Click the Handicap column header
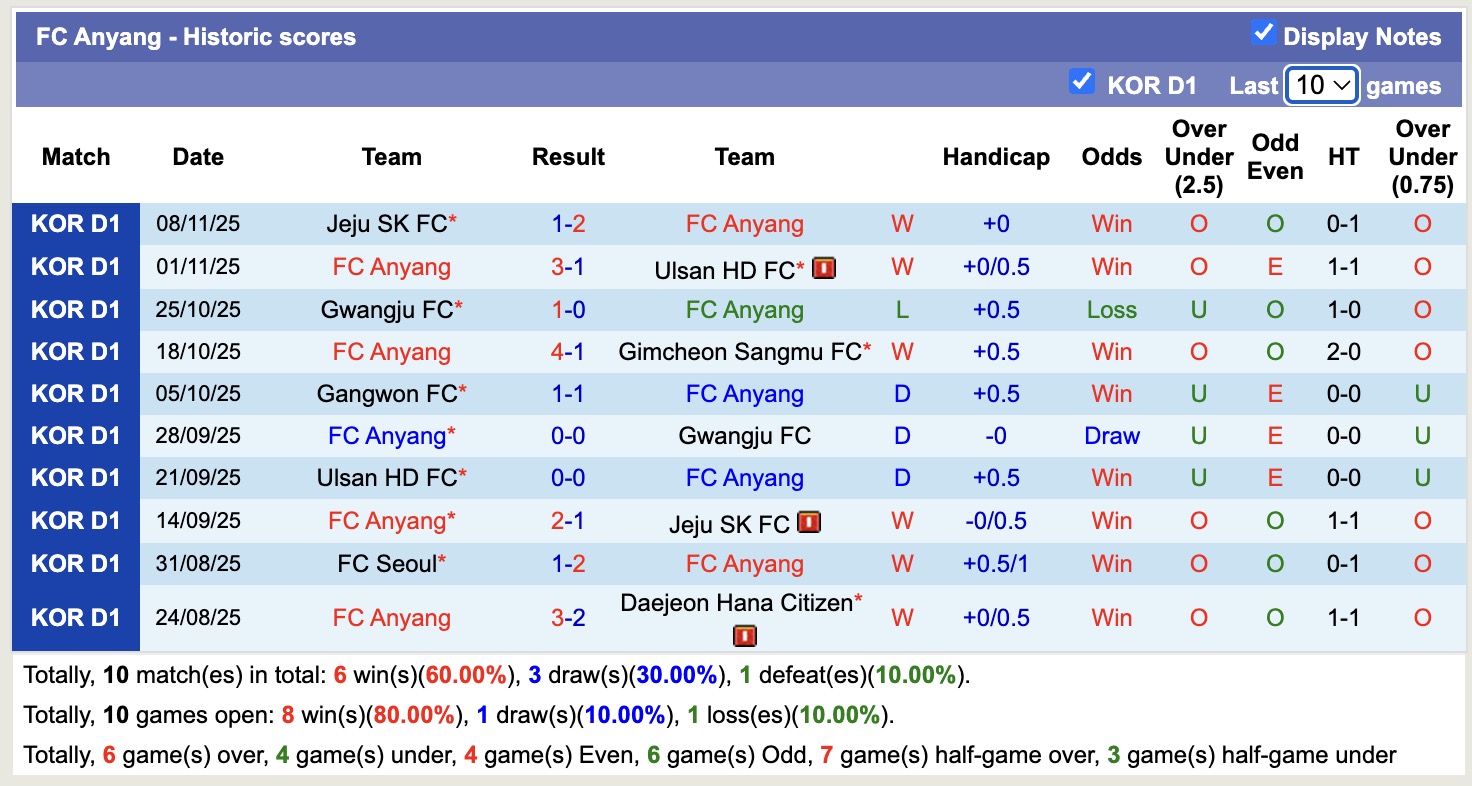Screen dimensions: 1472x786 pyautogui.click(x=996, y=157)
